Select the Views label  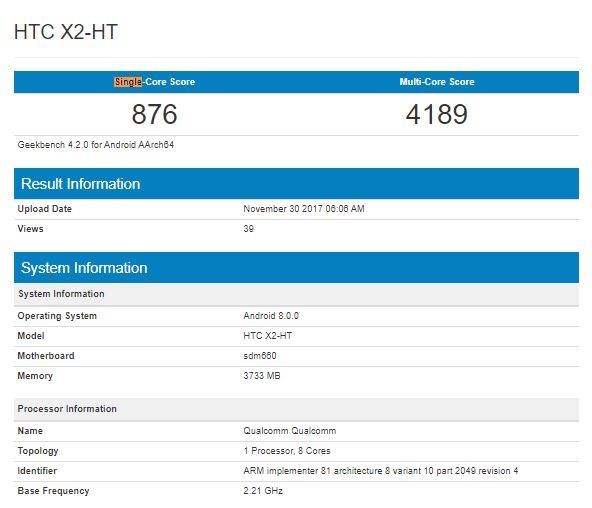[x=30, y=229]
